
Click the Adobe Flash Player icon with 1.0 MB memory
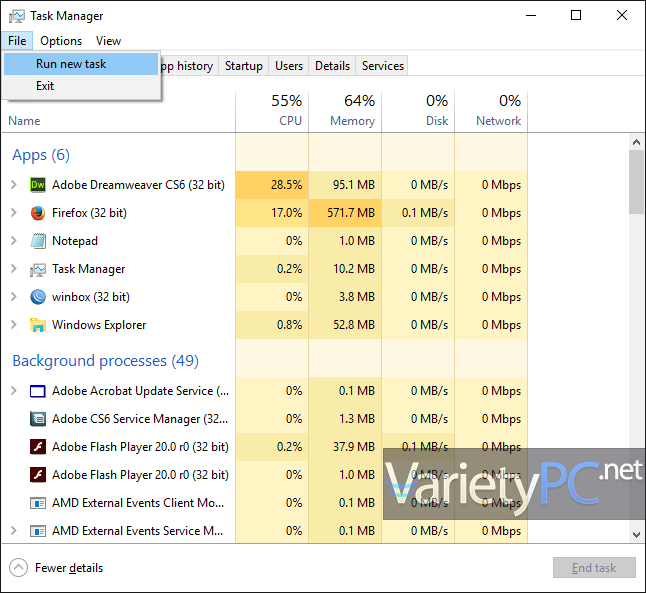[x=38, y=475]
